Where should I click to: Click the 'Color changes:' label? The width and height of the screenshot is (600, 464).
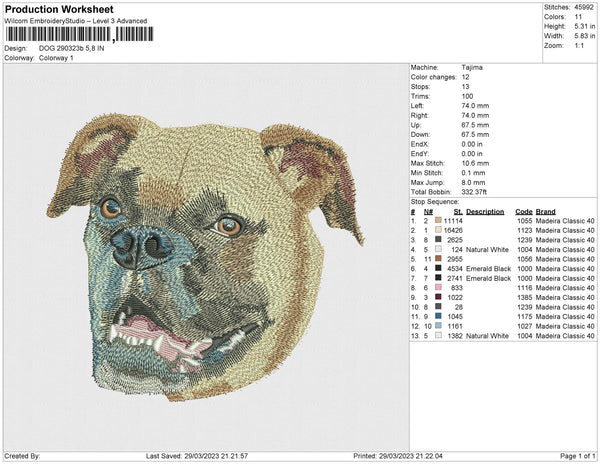(434, 77)
